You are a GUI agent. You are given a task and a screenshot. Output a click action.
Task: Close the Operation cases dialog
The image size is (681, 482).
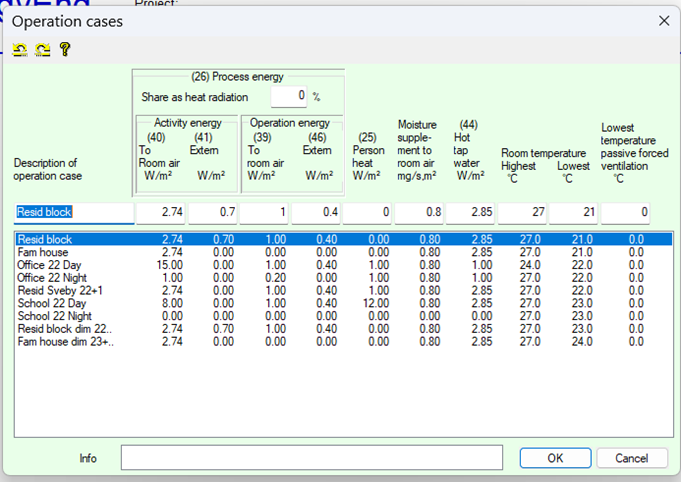663,20
